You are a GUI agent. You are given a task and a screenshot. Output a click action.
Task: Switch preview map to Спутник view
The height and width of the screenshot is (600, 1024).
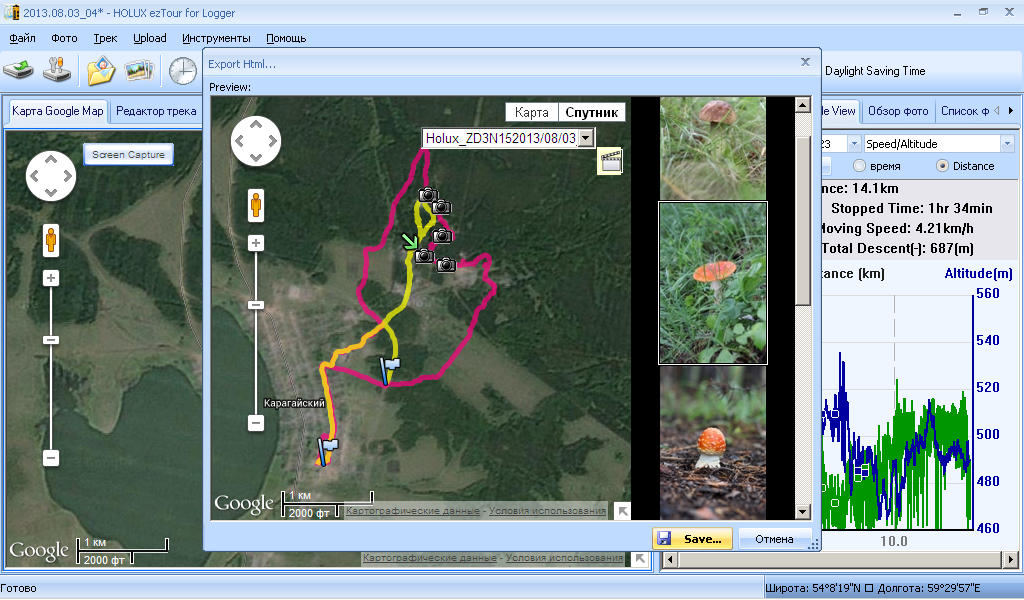click(592, 112)
